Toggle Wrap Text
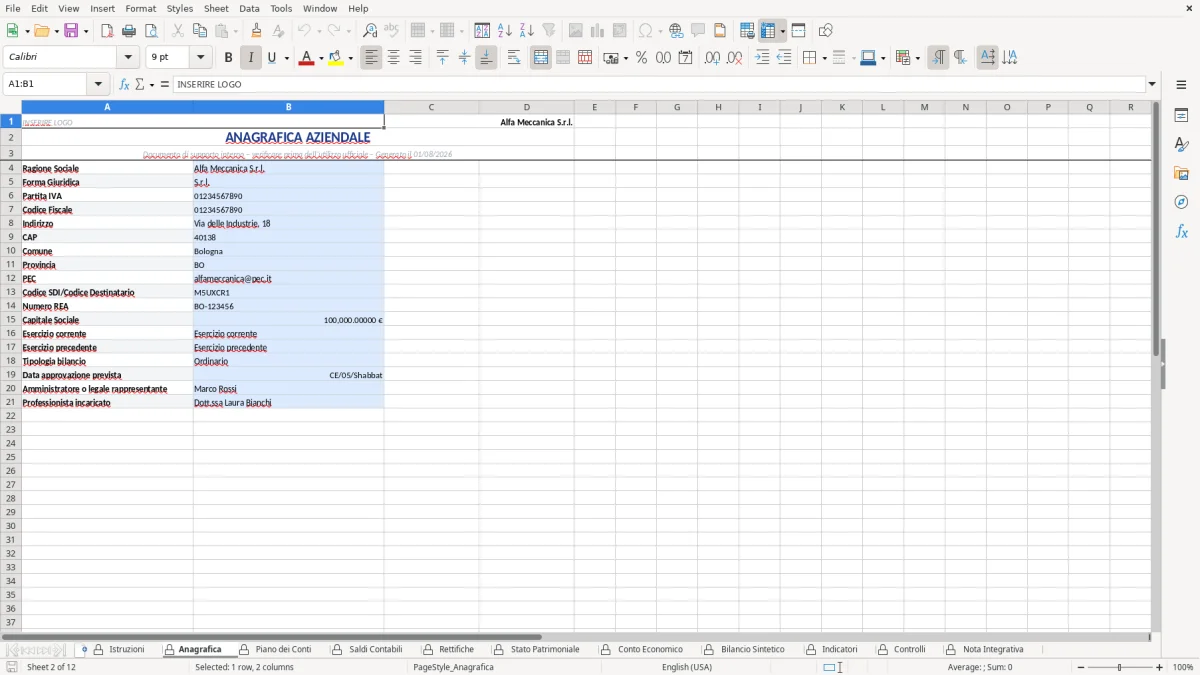The image size is (1200, 675). coord(514,58)
